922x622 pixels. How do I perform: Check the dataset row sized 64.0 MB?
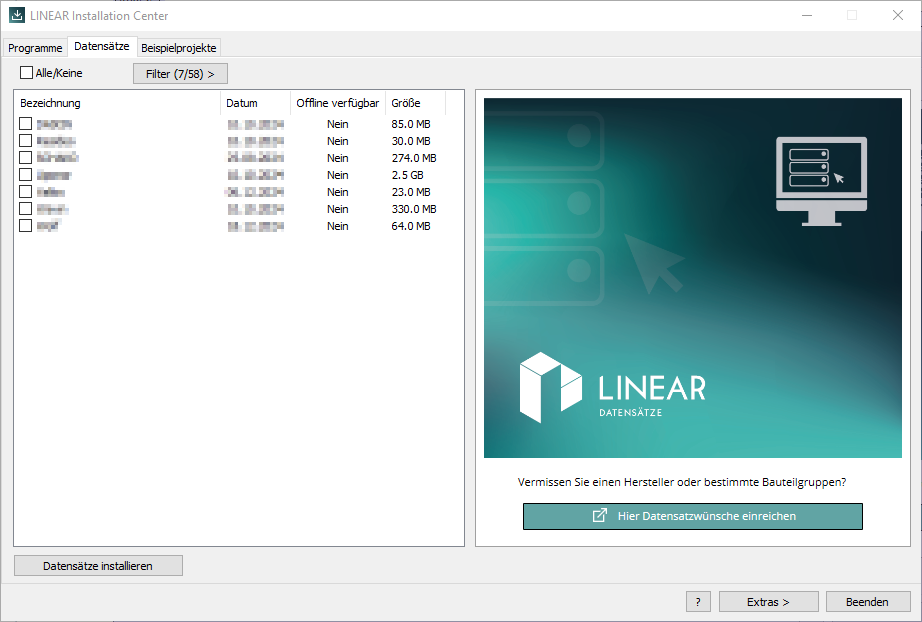[x=25, y=226]
